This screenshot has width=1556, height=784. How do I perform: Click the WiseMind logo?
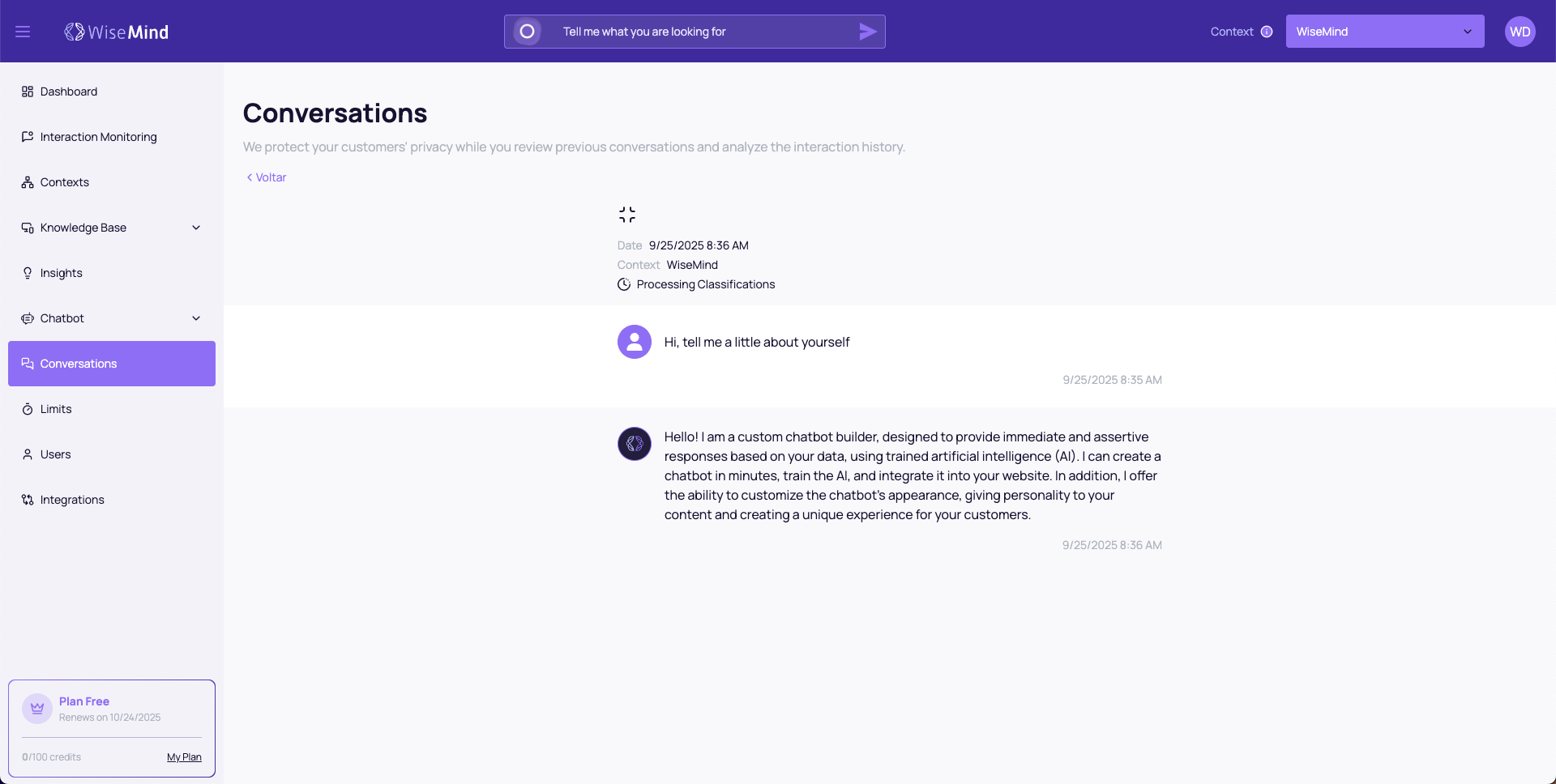coord(117,32)
